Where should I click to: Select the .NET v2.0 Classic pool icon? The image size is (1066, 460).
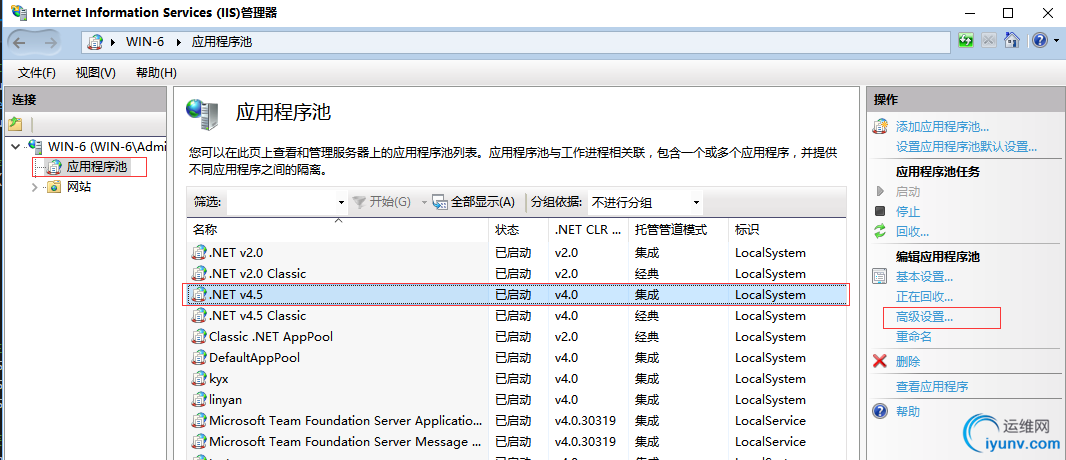pyautogui.click(x=199, y=274)
